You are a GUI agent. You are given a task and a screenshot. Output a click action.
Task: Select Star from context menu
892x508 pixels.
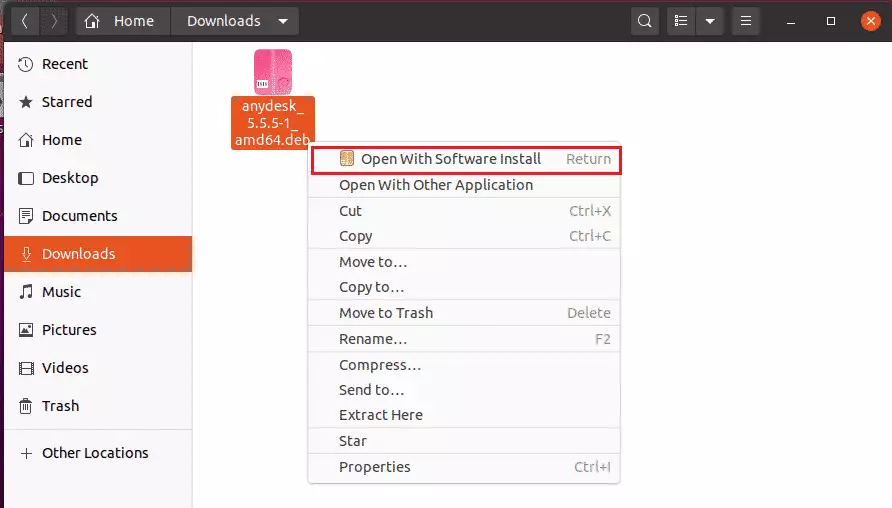click(x=464, y=441)
